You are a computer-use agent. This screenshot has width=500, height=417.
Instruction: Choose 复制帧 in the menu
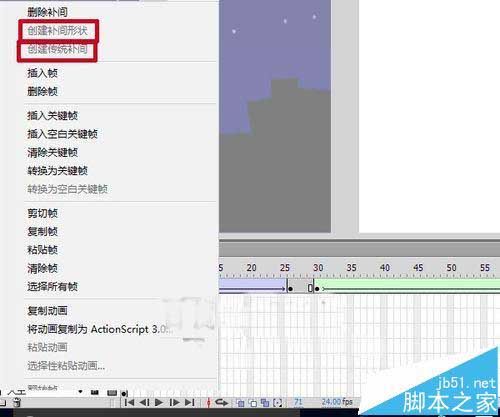point(42,231)
